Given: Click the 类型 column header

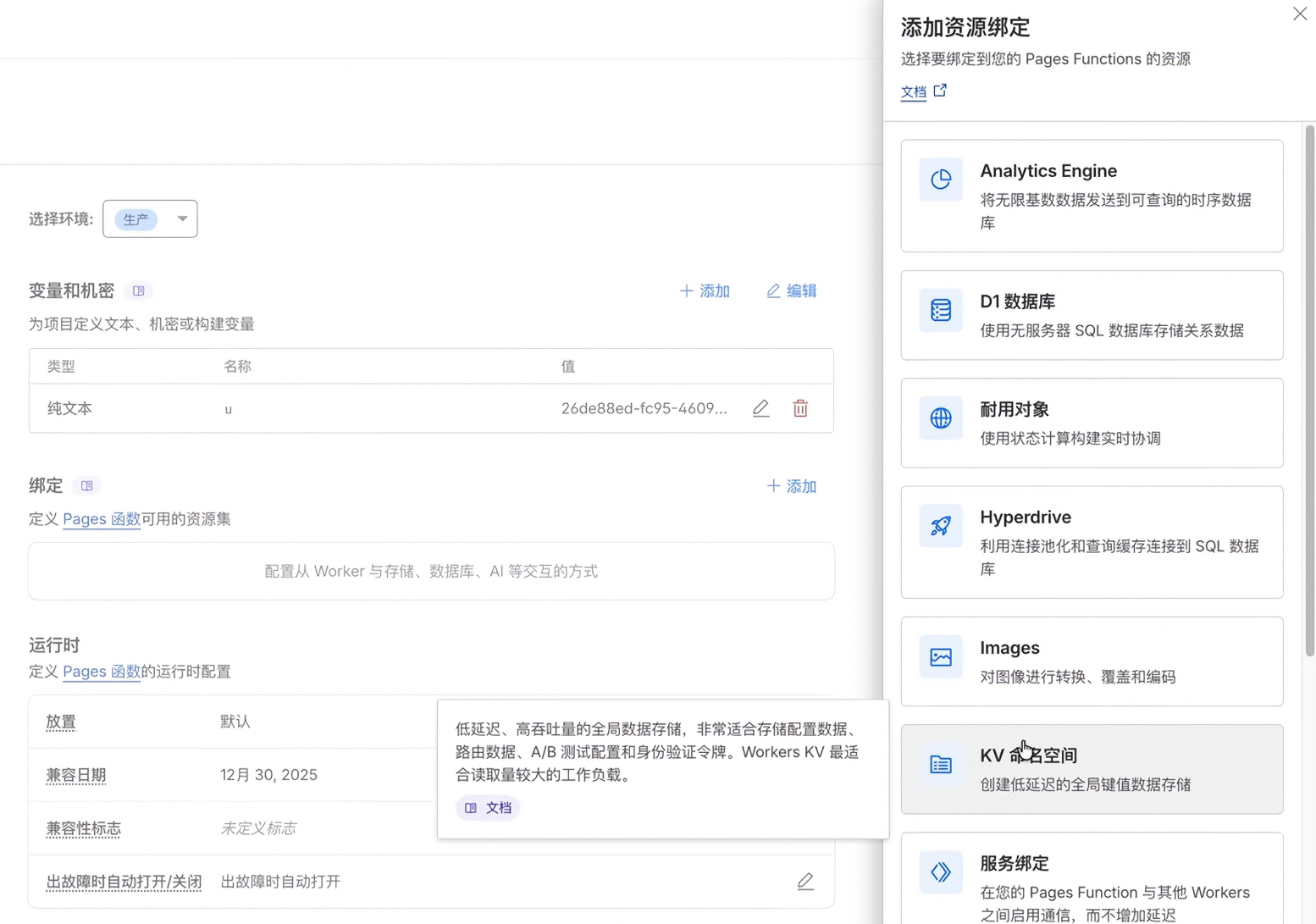Looking at the screenshot, I should [61, 366].
